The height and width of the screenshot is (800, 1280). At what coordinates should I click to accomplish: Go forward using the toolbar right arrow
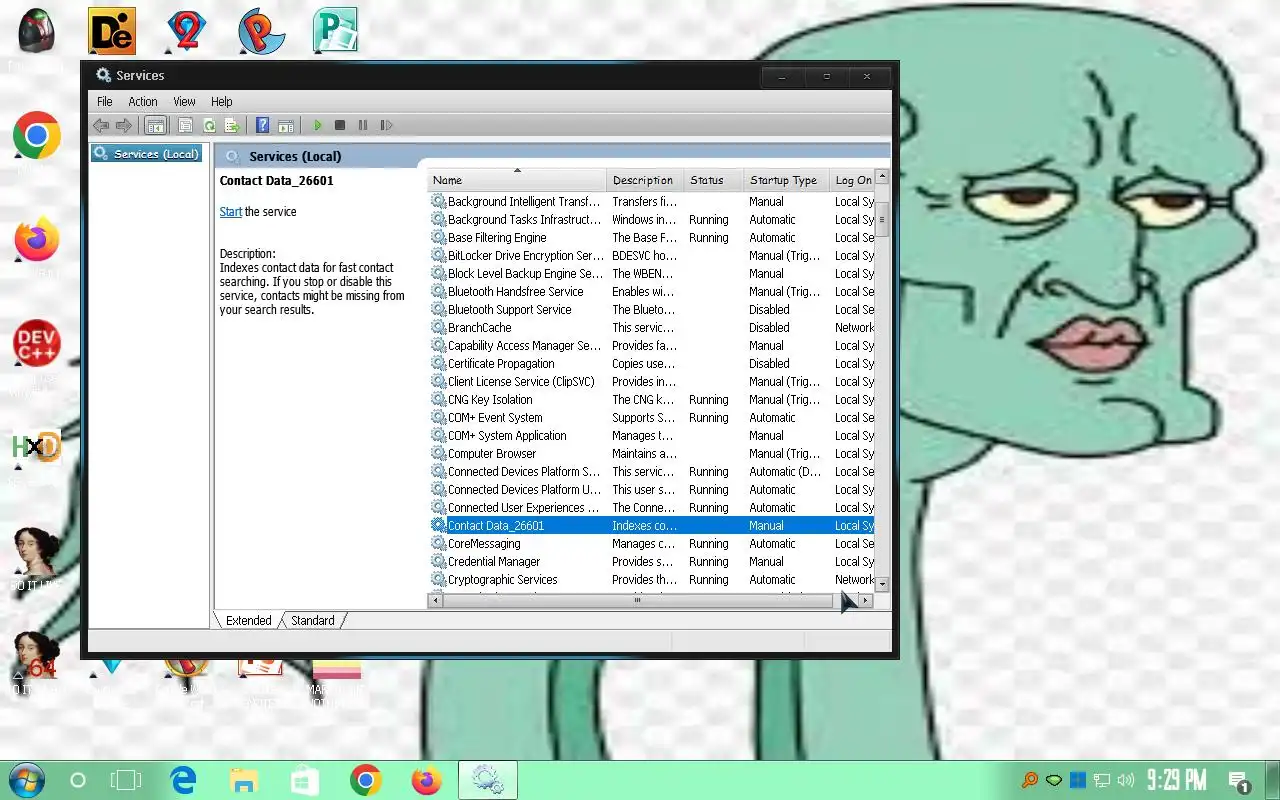pyautogui.click(x=124, y=125)
